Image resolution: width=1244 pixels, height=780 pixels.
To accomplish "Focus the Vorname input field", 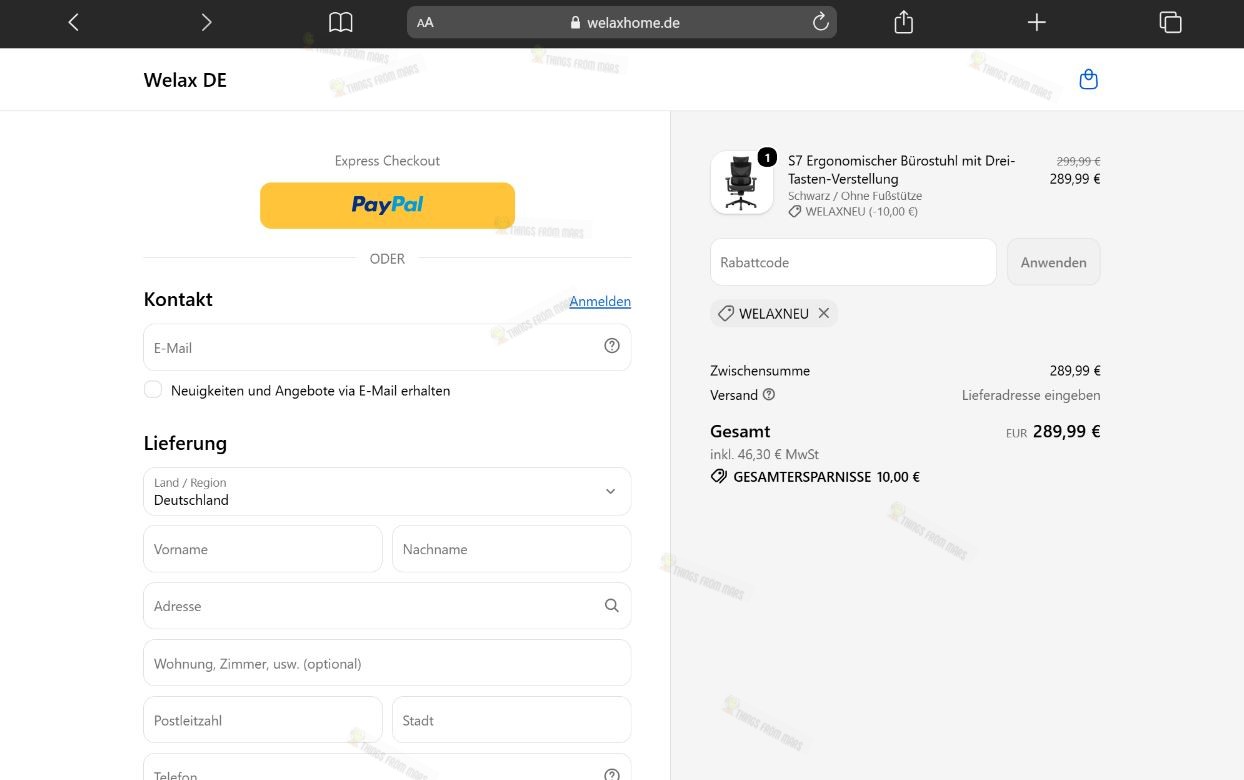I will coord(263,549).
